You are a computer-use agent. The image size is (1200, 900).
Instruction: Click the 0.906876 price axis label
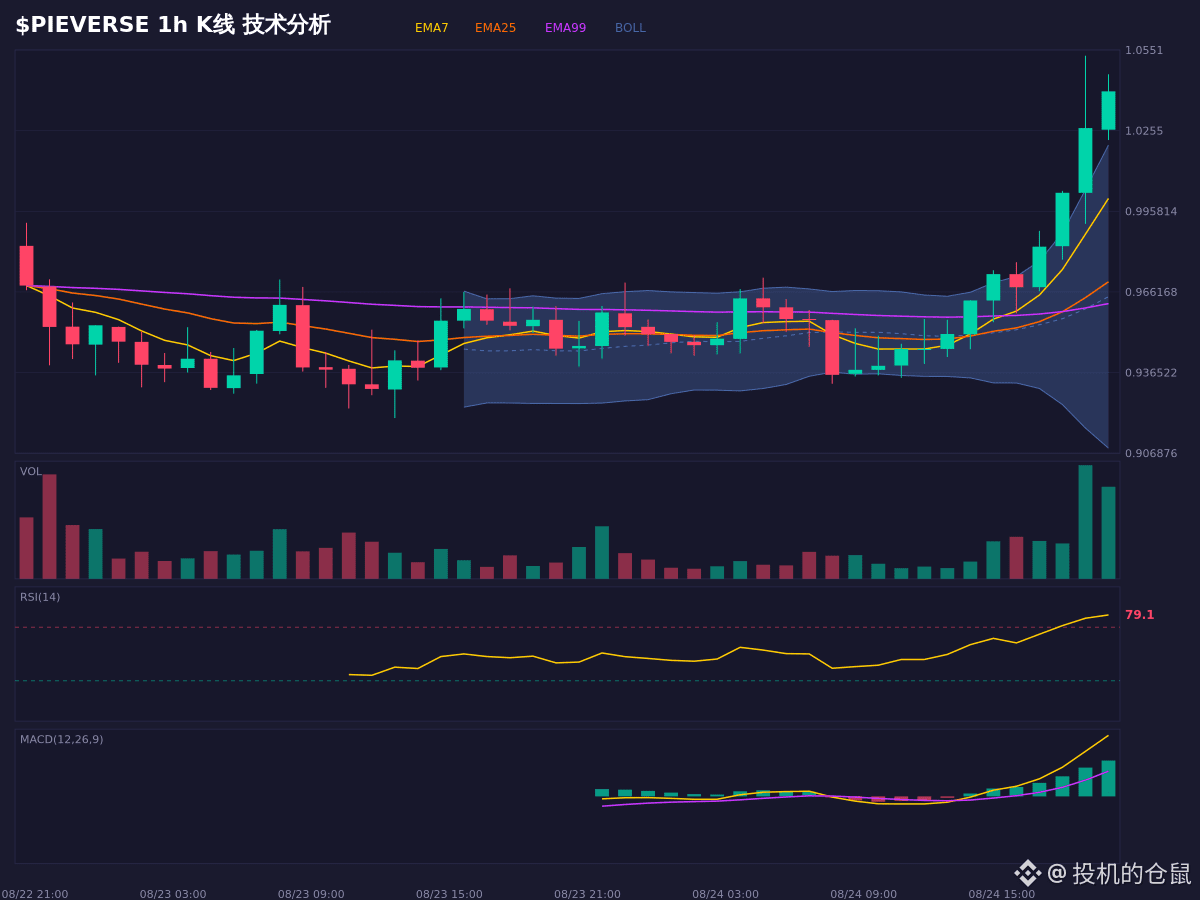pyautogui.click(x=1150, y=453)
